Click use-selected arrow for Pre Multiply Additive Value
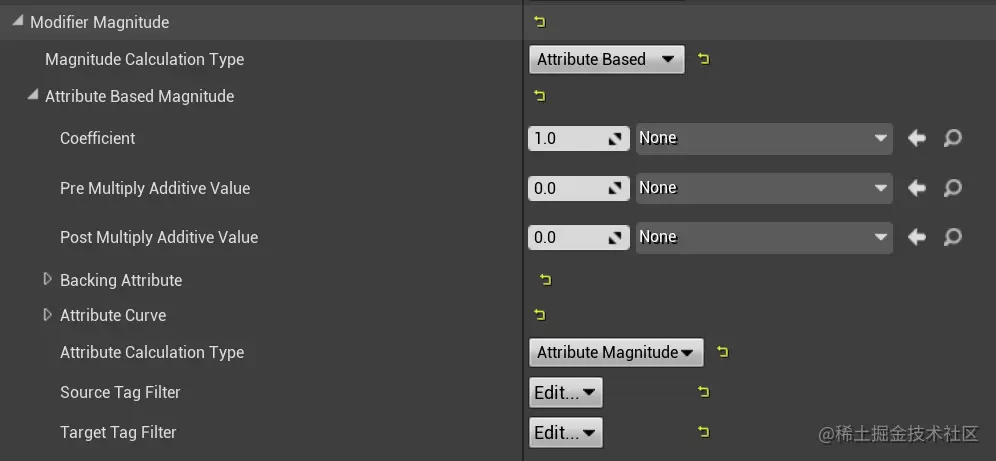This screenshot has height=461, width=996. [916, 188]
